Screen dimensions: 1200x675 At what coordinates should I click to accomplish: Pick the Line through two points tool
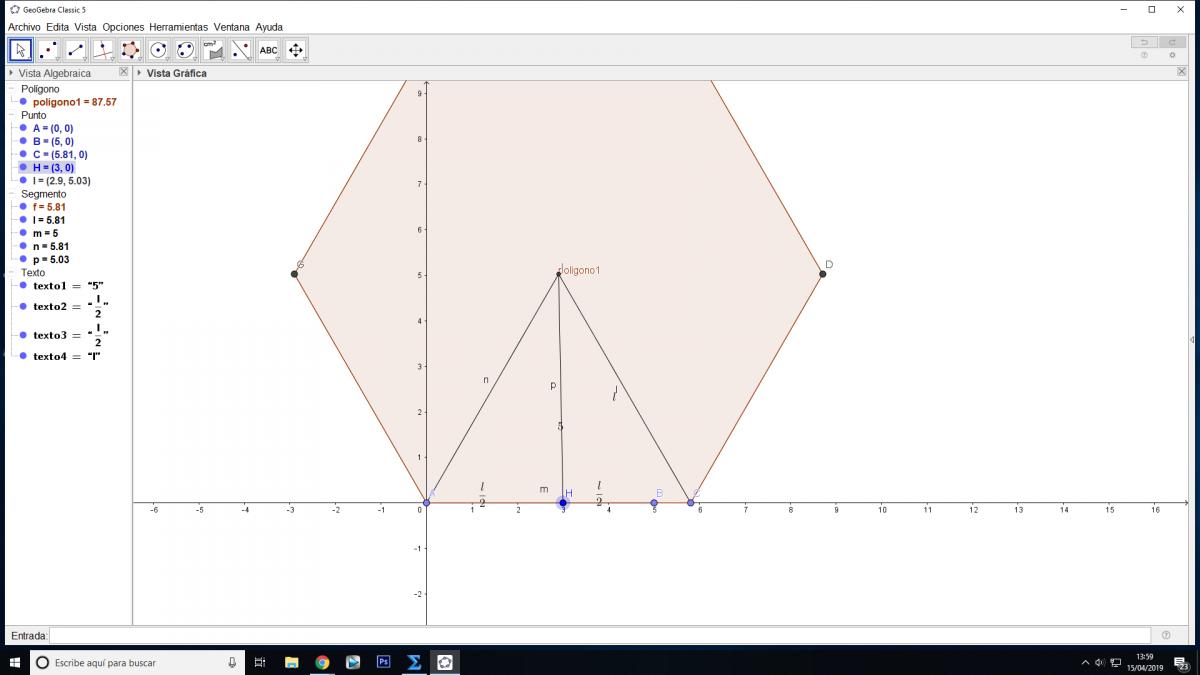click(76, 50)
